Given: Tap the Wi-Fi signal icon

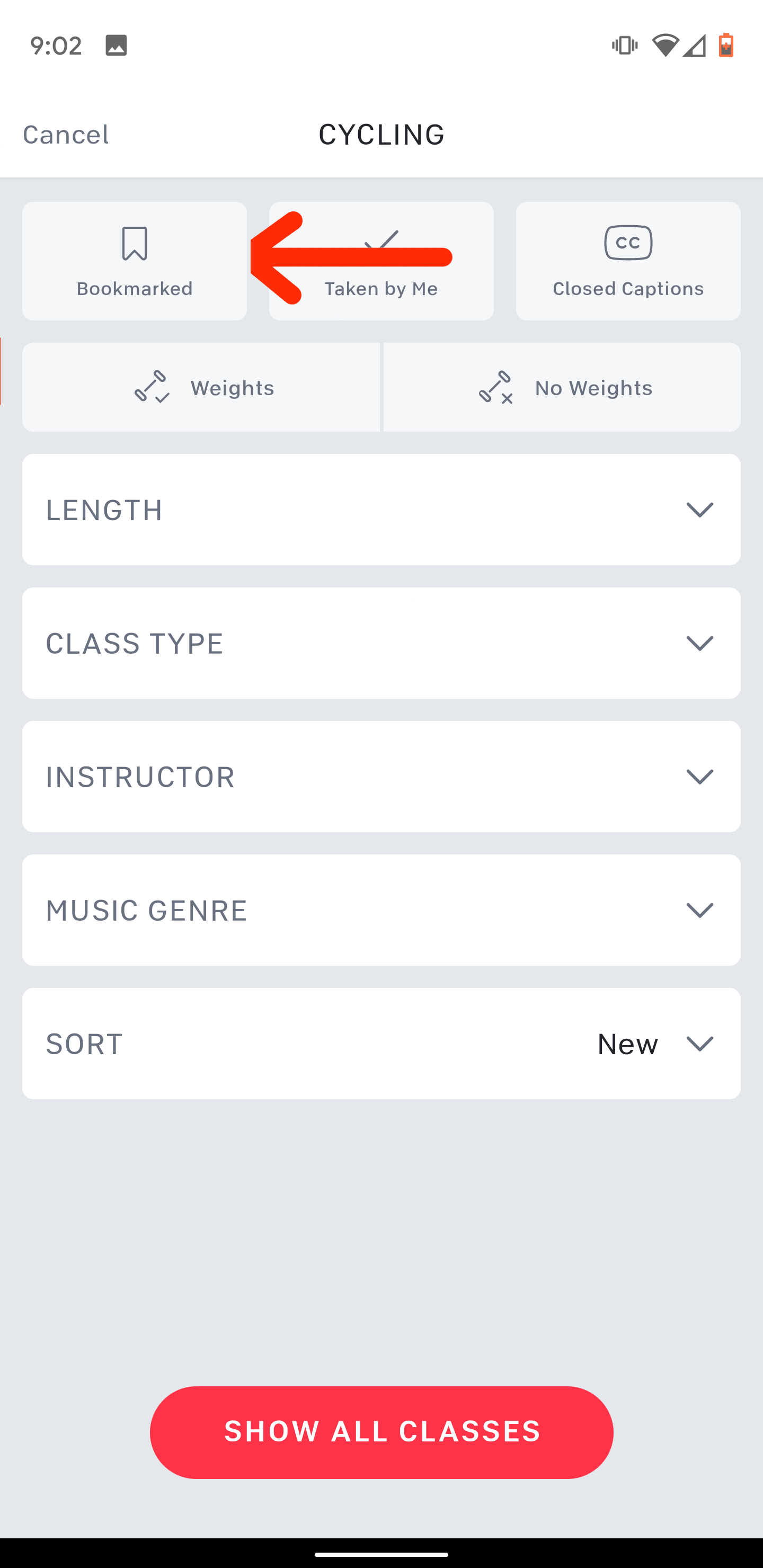Looking at the screenshot, I should (x=665, y=46).
